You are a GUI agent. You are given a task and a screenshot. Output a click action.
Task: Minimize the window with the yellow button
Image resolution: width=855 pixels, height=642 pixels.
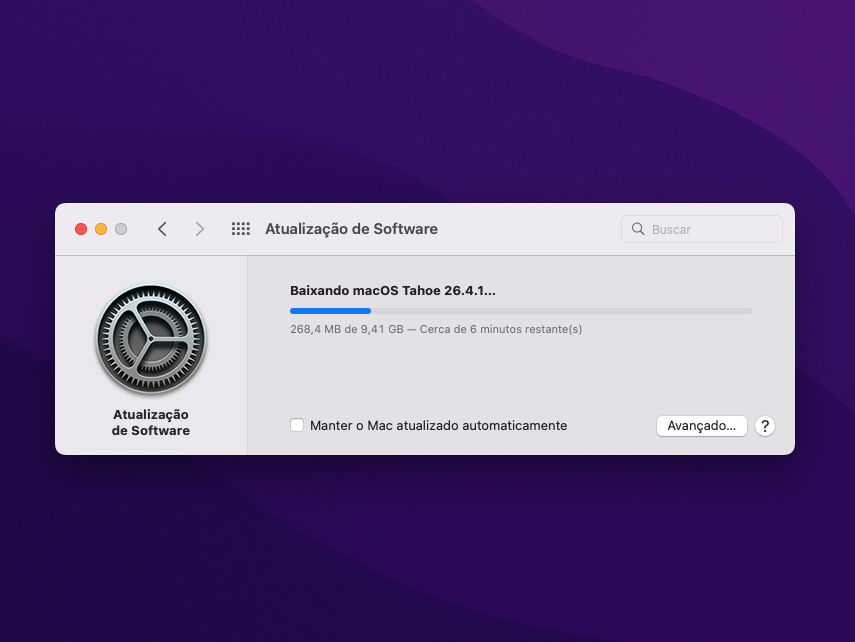point(101,229)
